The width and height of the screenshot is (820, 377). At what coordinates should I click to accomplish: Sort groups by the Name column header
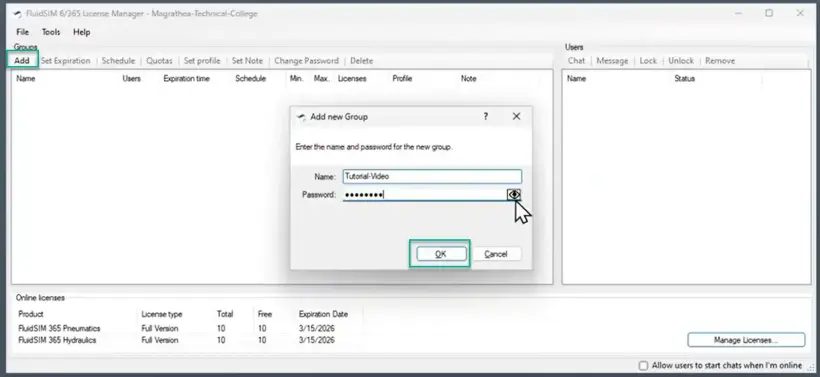click(x=26, y=78)
